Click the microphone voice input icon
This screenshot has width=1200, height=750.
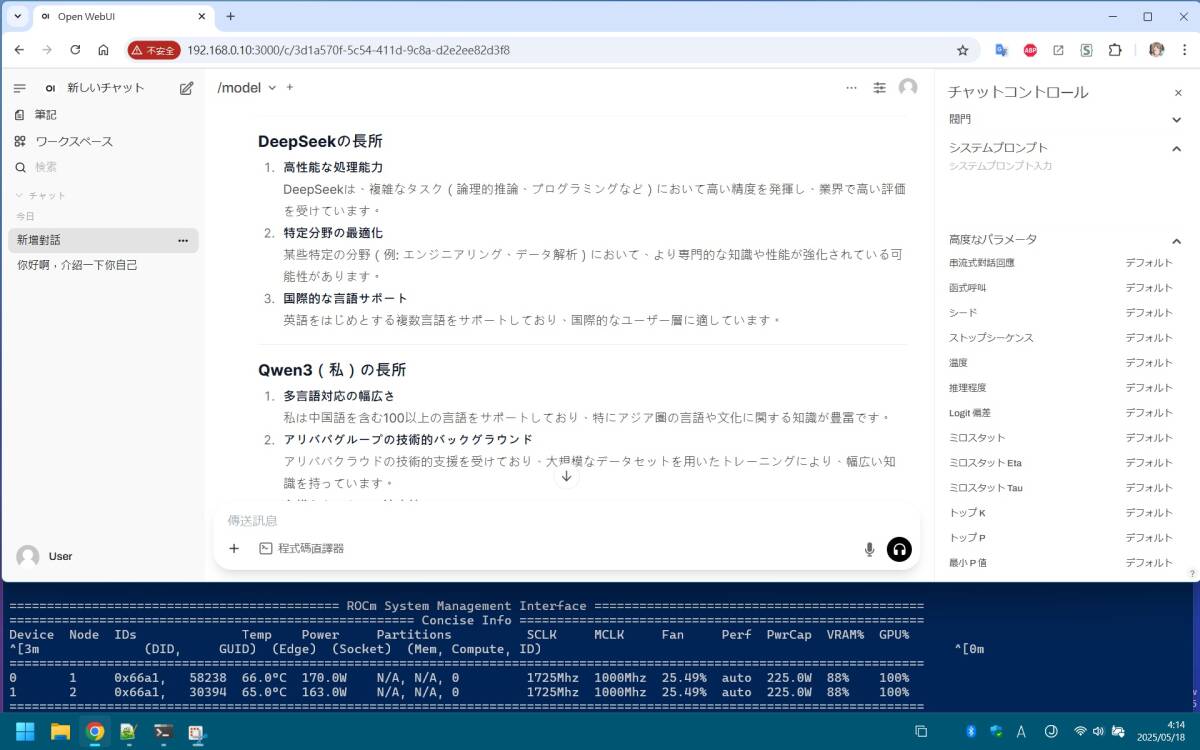(869, 549)
